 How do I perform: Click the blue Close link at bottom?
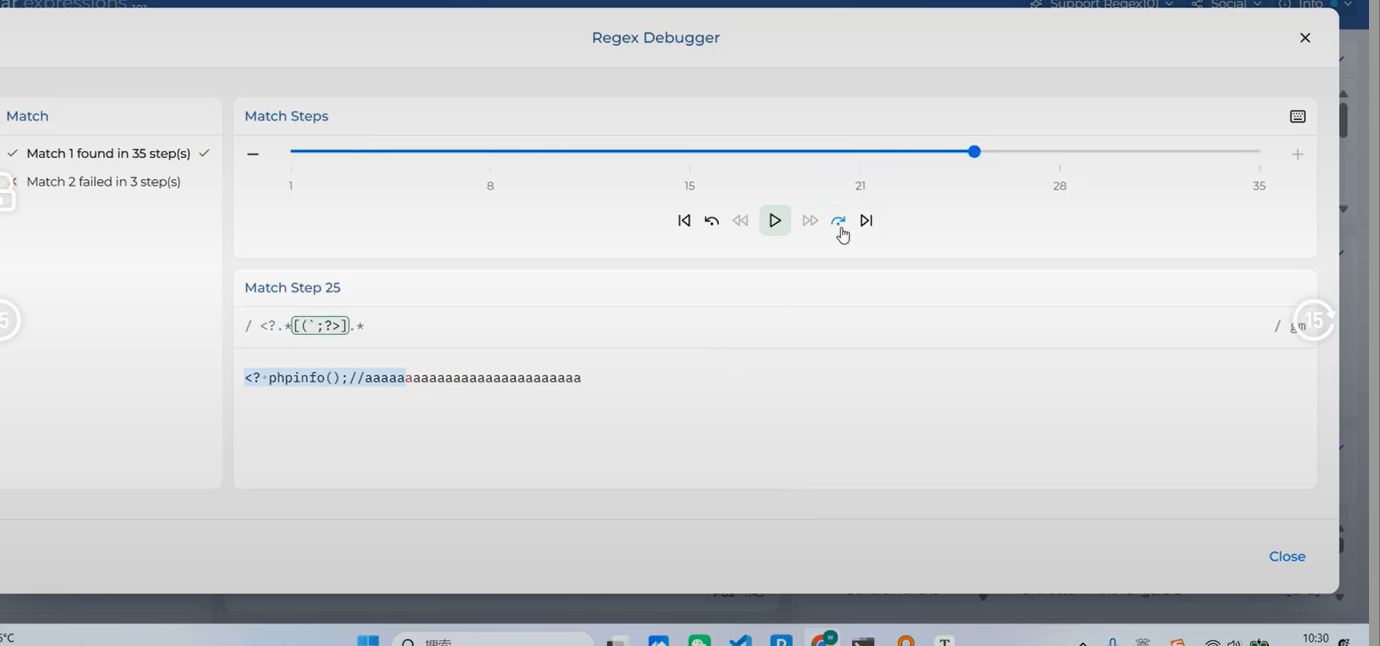click(1287, 557)
